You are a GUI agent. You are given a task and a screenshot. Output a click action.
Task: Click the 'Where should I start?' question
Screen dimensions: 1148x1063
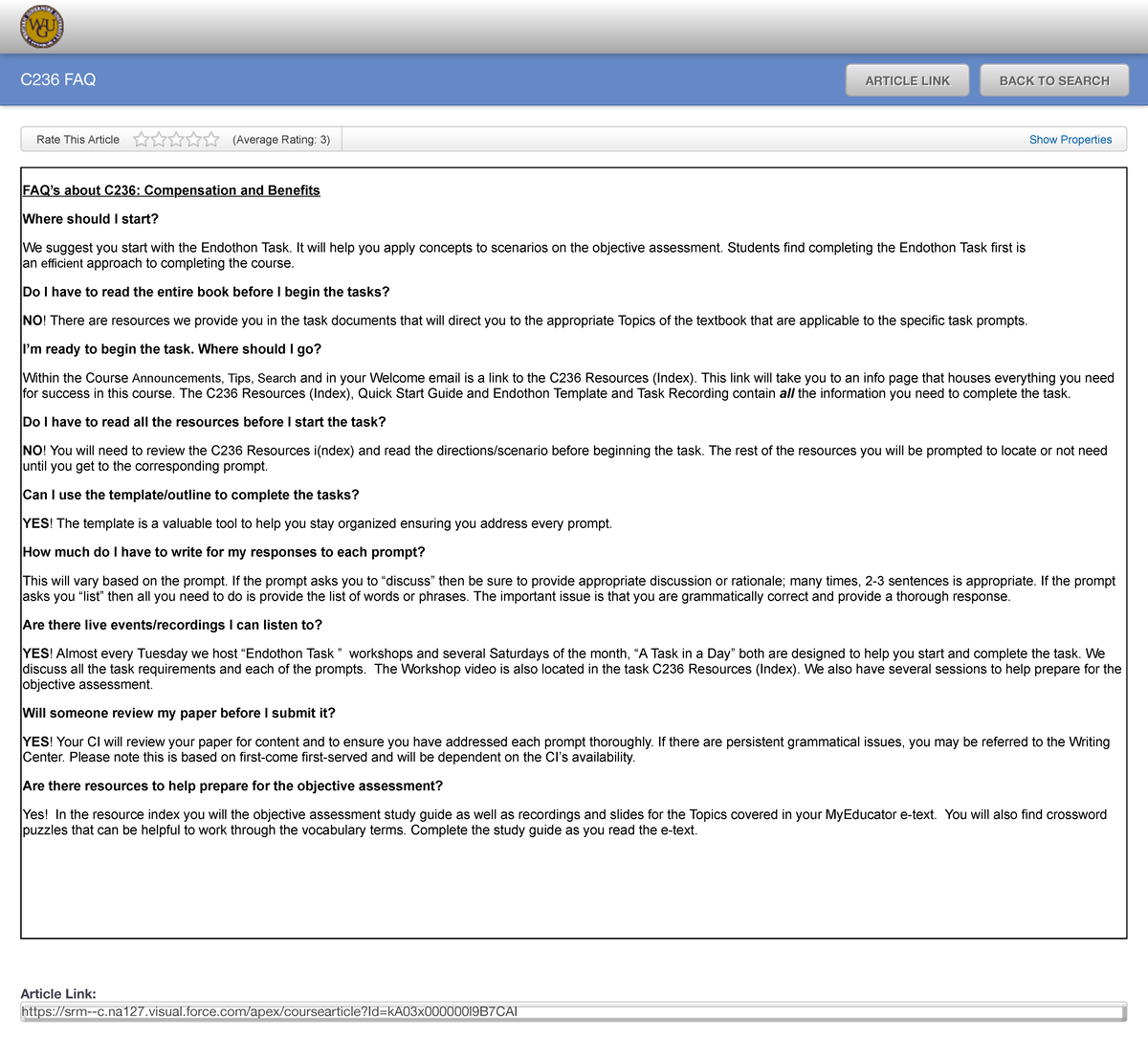pyautogui.click(x=91, y=219)
